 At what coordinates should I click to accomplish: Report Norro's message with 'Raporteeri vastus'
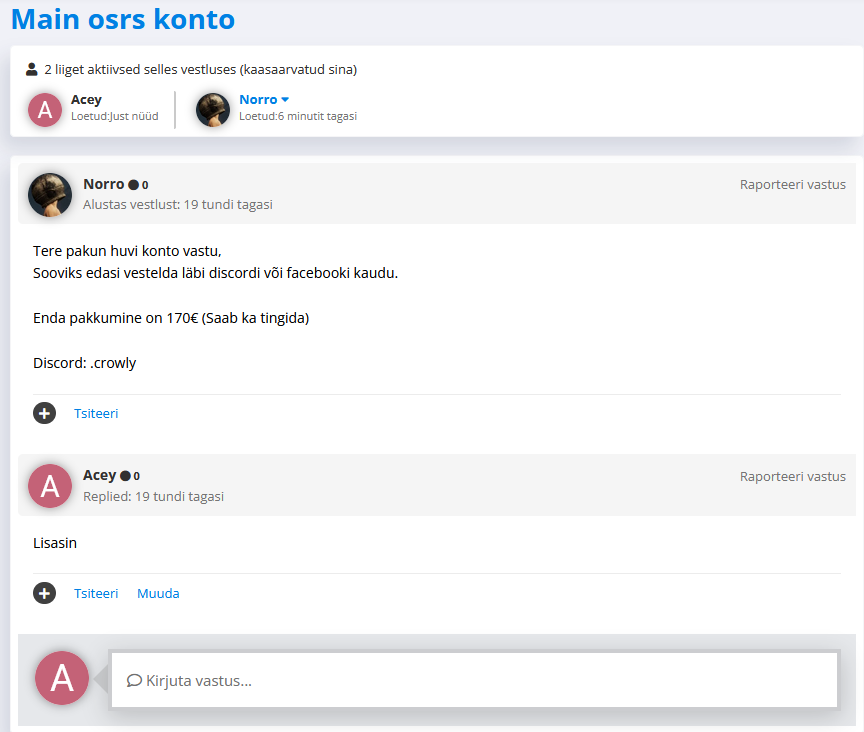(x=792, y=185)
